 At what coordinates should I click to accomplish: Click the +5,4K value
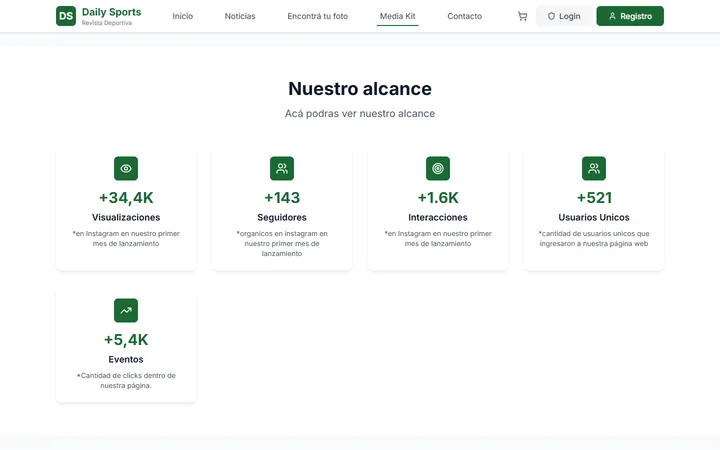[x=126, y=340]
